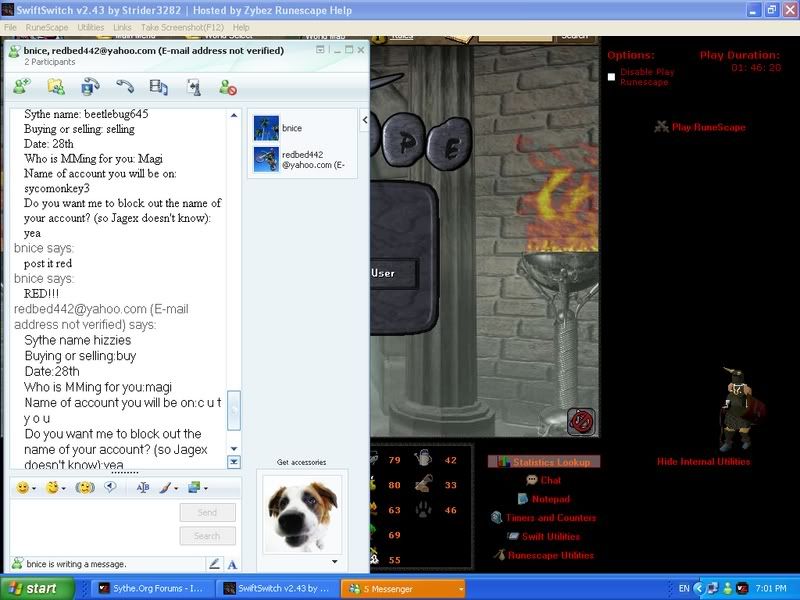800x600 pixels.
Task: Collapse the participants pane with the arrow
Action: tap(365, 120)
